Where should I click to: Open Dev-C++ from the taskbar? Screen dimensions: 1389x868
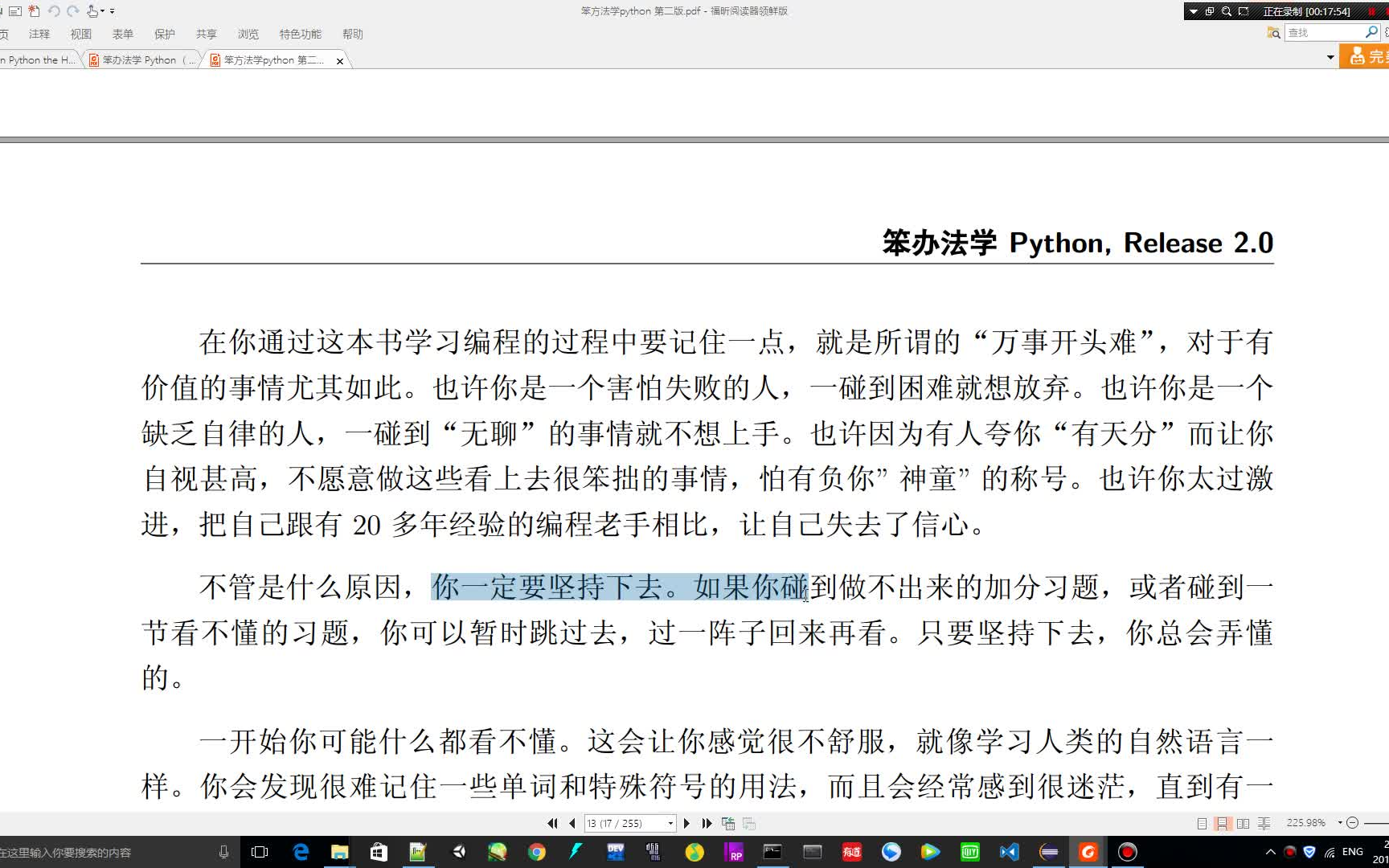[x=616, y=852]
